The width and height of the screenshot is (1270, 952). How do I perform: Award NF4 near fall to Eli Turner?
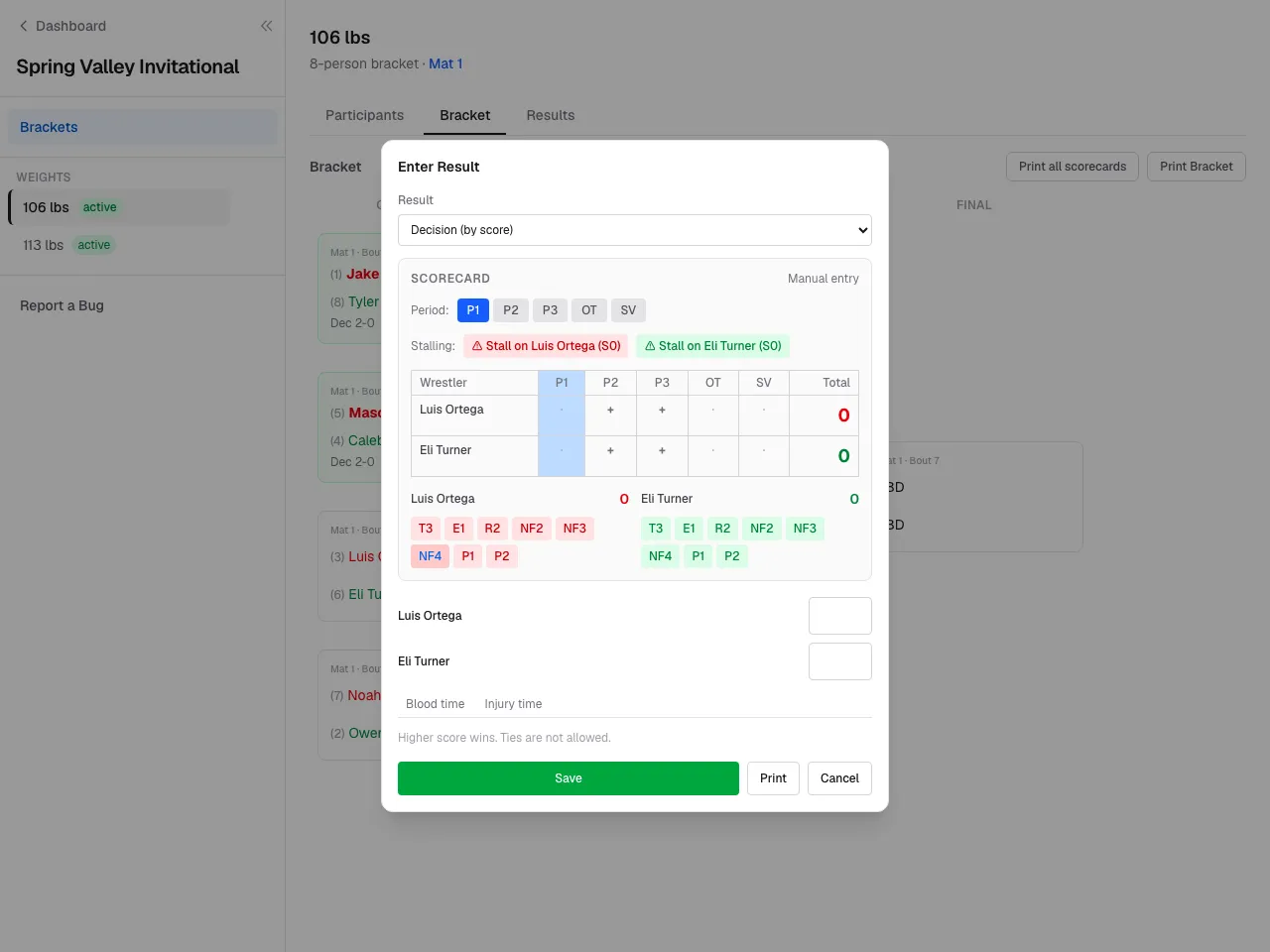pos(660,556)
